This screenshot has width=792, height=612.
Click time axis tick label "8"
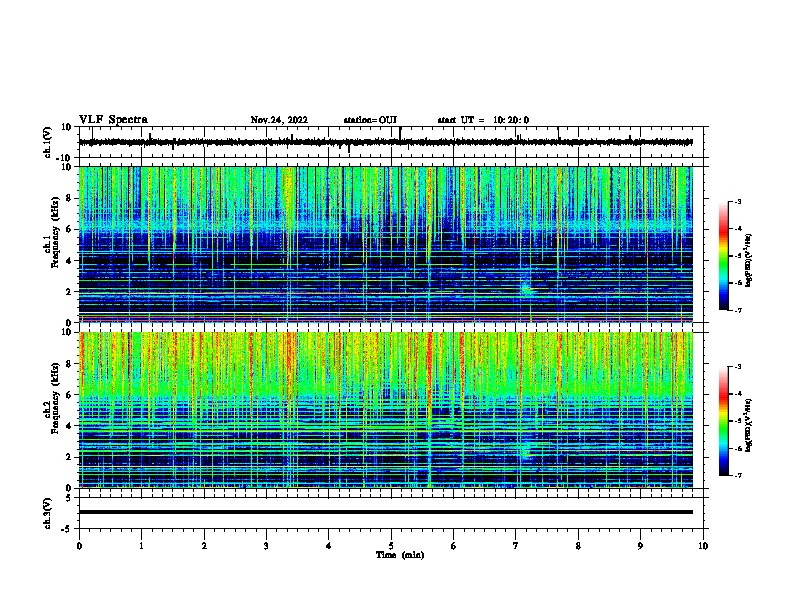pos(578,546)
